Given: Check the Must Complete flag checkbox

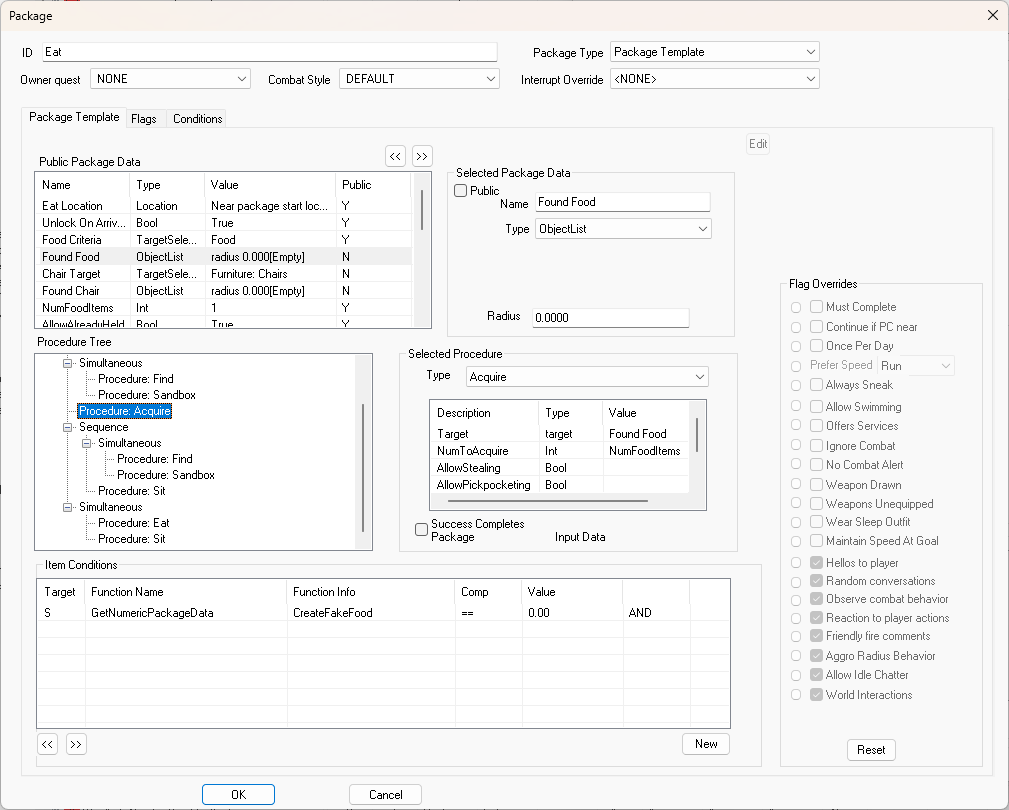Looking at the screenshot, I should coord(817,307).
